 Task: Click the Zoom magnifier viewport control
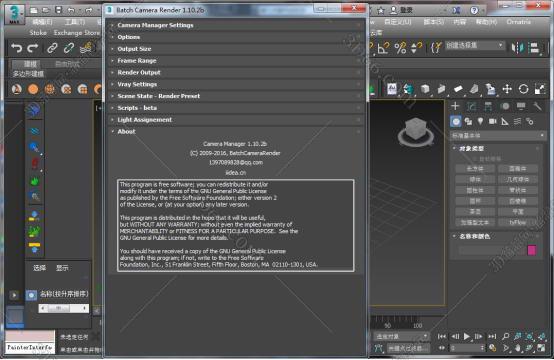506,336
